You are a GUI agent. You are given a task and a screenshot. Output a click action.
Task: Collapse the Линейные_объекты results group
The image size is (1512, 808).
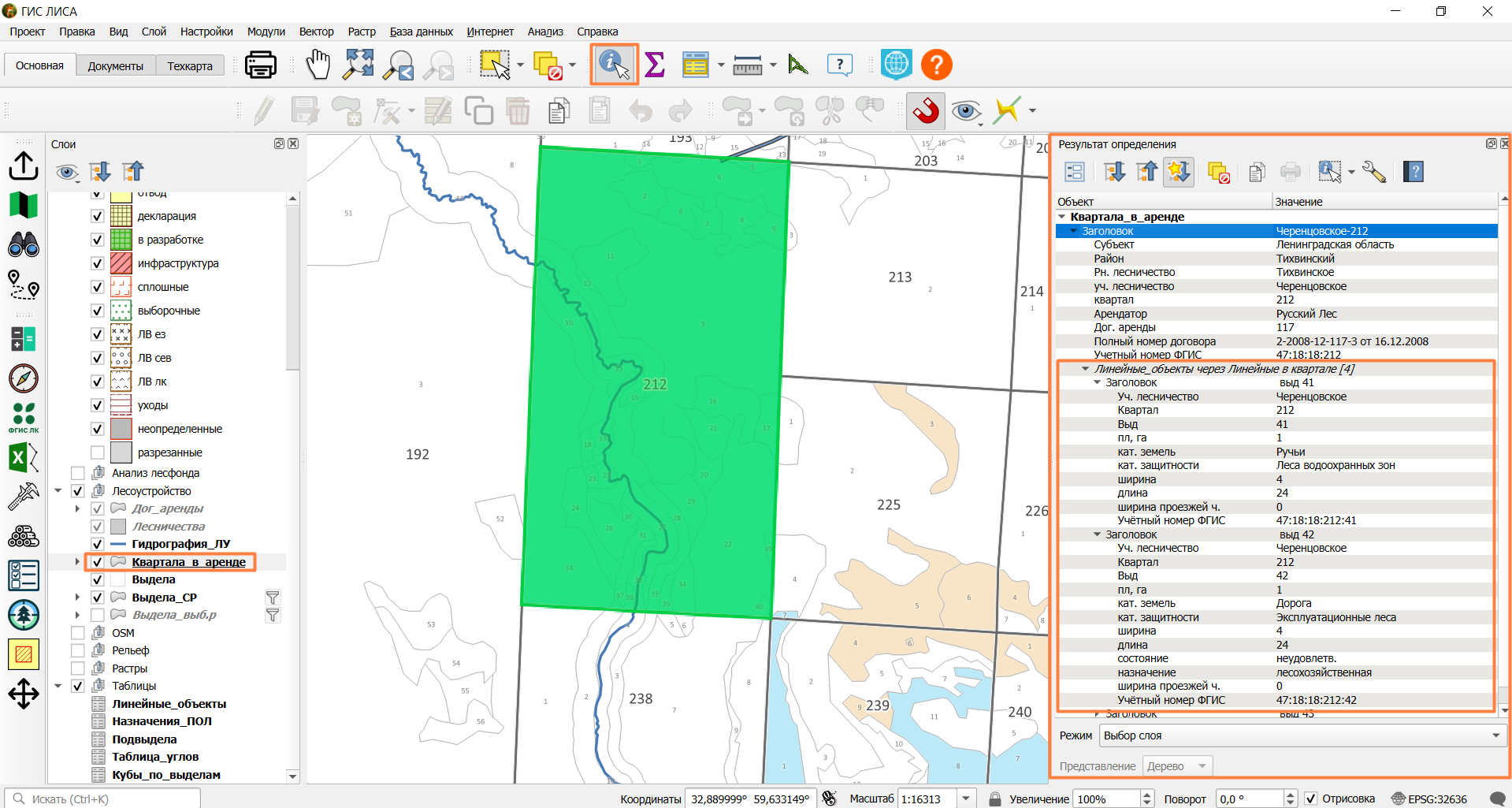[1085, 369]
